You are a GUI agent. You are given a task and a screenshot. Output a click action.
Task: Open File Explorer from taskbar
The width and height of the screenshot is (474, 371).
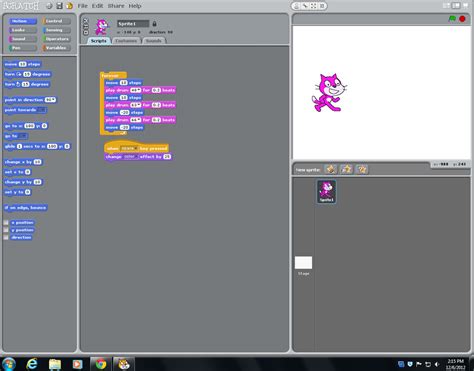tap(55, 364)
